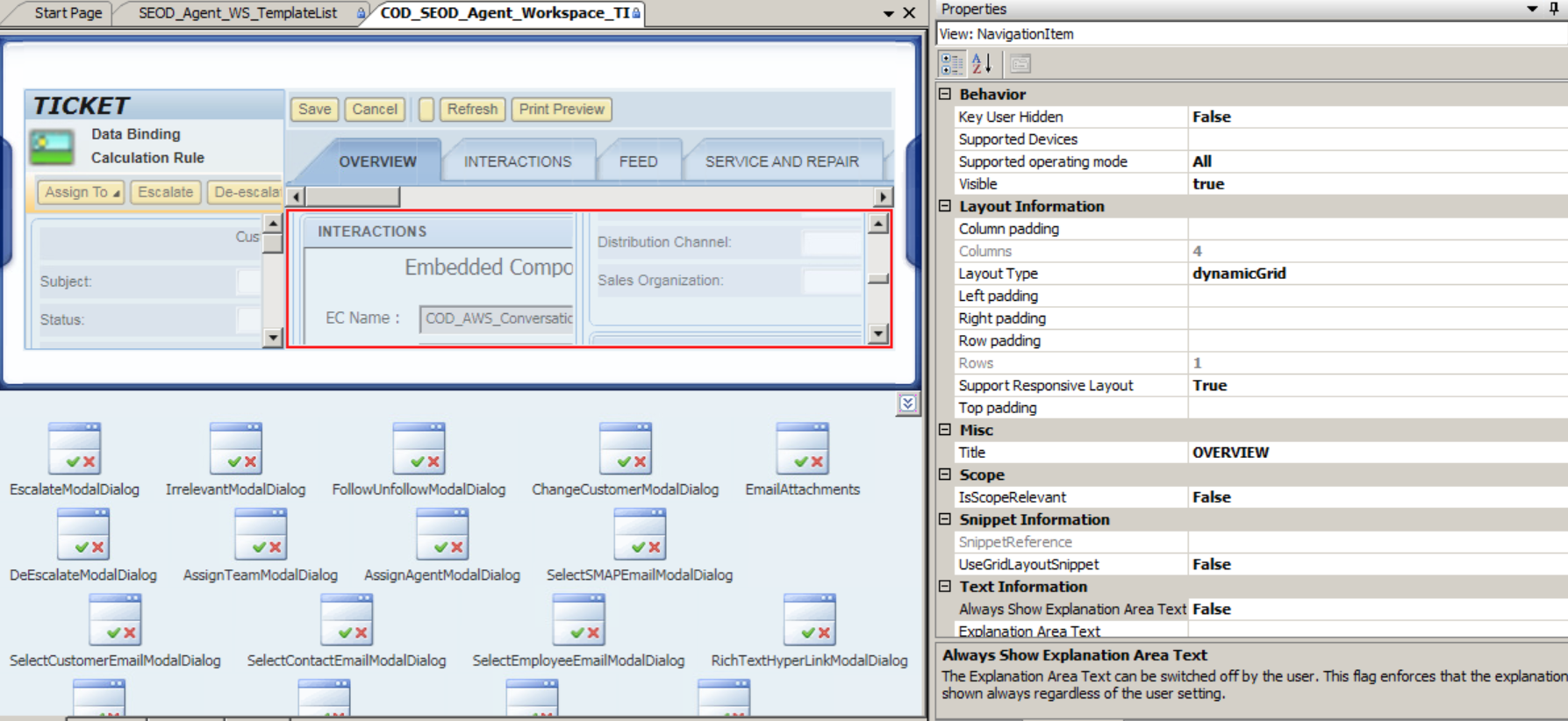Switch Properties to categorized view
The image size is (1568, 721).
click(951, 63)
